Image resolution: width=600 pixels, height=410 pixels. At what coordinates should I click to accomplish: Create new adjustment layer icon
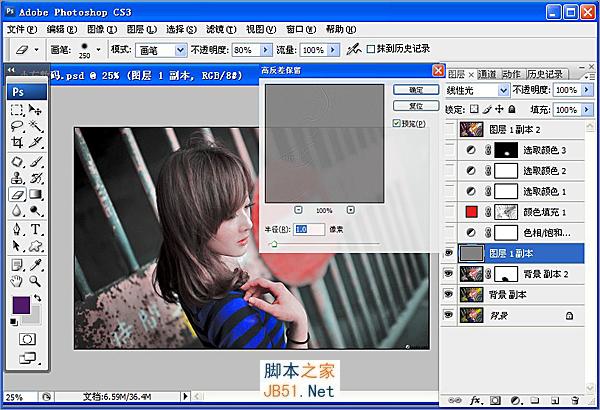516,400
